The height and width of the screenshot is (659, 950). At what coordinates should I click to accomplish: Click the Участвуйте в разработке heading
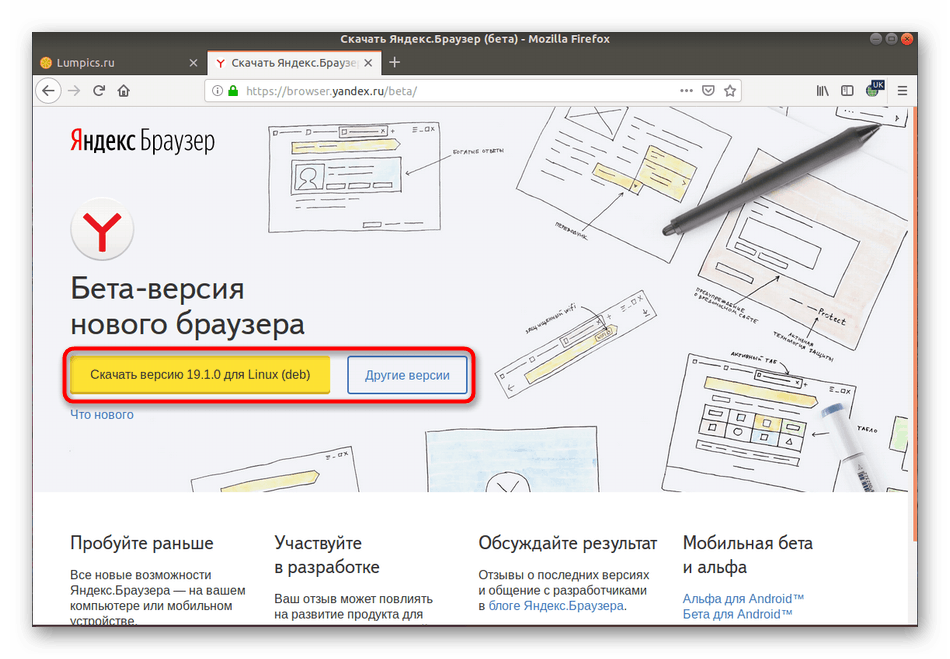pos(327,555)
